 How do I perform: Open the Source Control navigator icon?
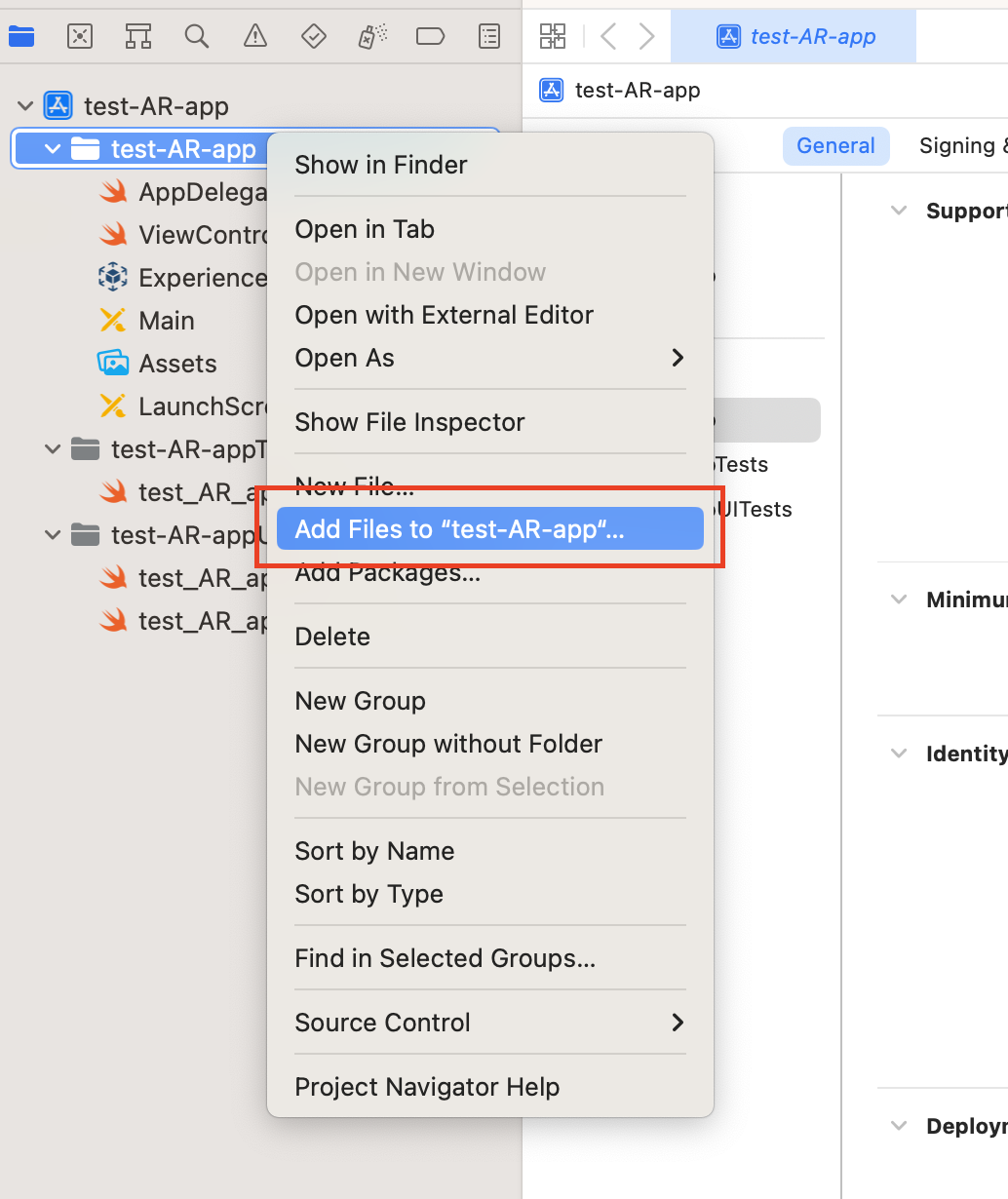click(79, 37)
